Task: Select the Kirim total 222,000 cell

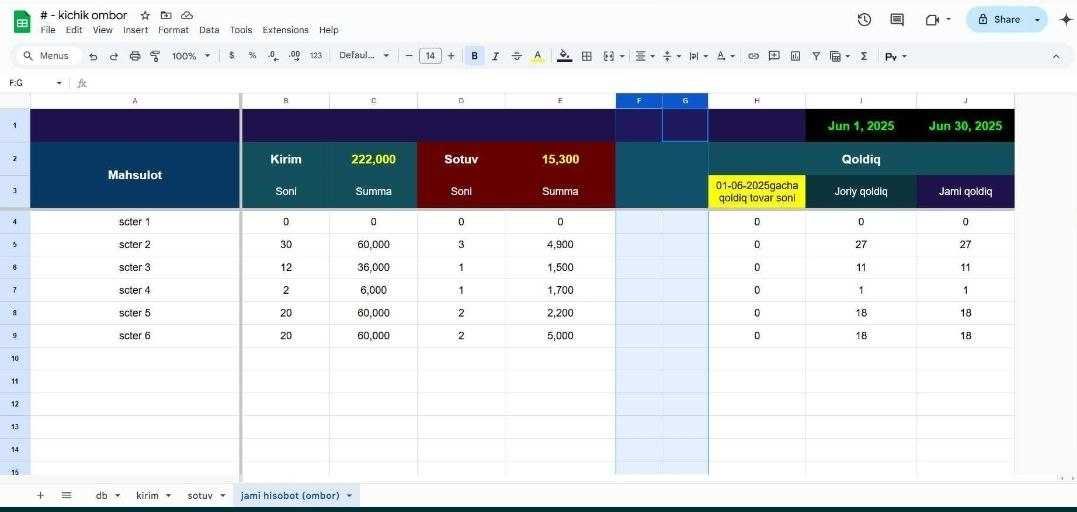Action: [x=374, y=159]
